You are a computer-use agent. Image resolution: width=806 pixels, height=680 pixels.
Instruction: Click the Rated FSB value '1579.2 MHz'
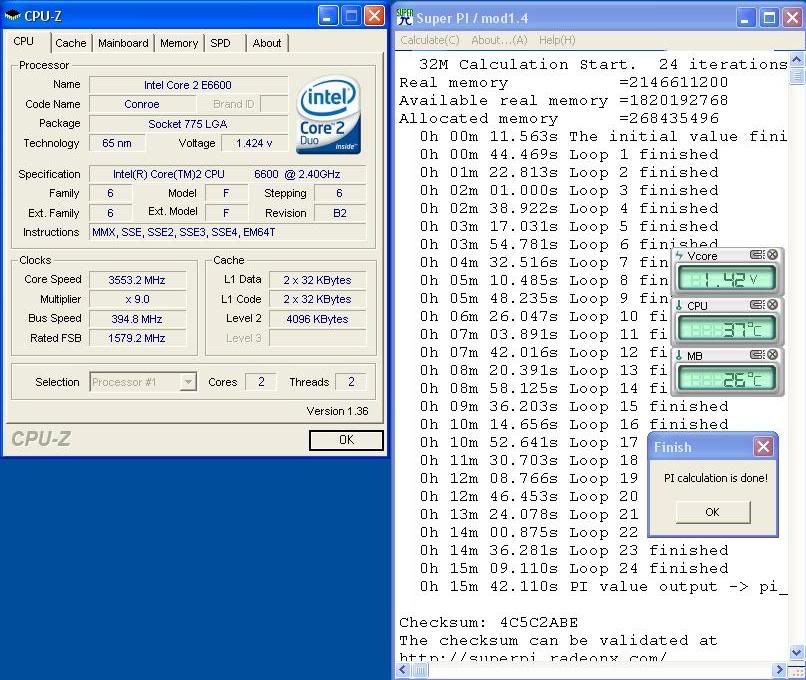click(137, 338)
